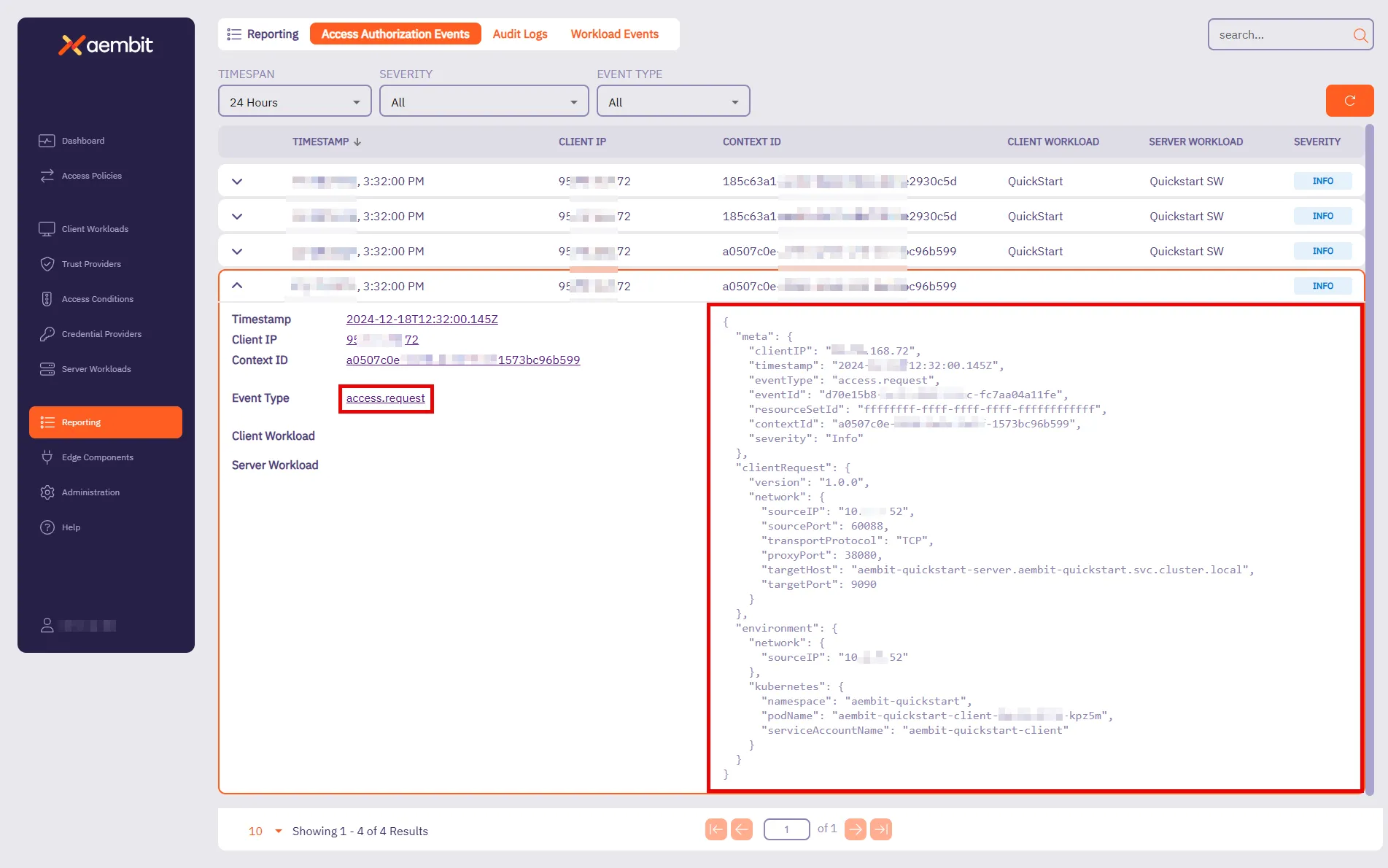
Task: Switch to the Audit Logs tab
Action: pos(519,34)
